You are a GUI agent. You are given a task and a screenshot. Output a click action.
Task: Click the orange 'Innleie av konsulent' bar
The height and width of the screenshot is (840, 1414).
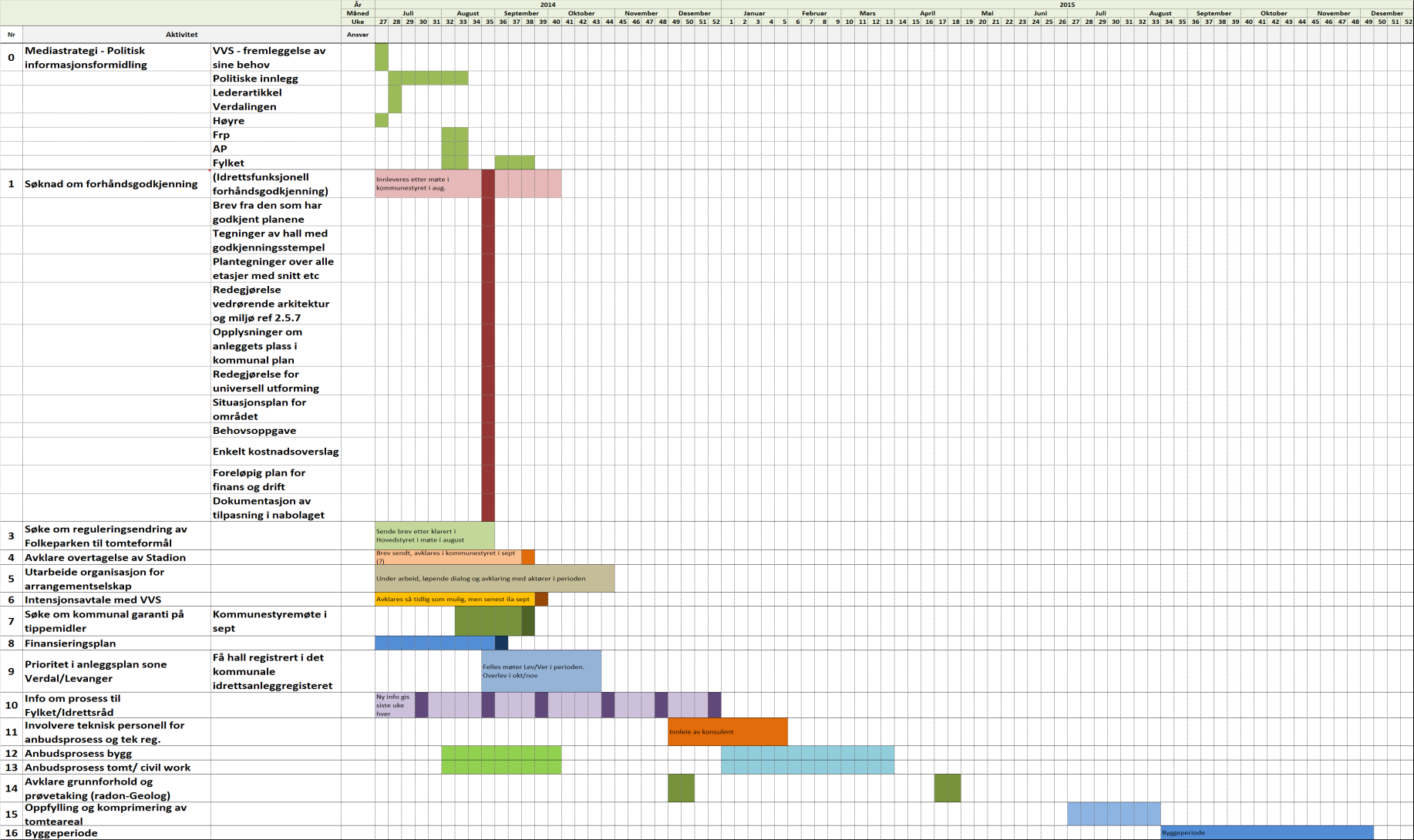(728, 732)
